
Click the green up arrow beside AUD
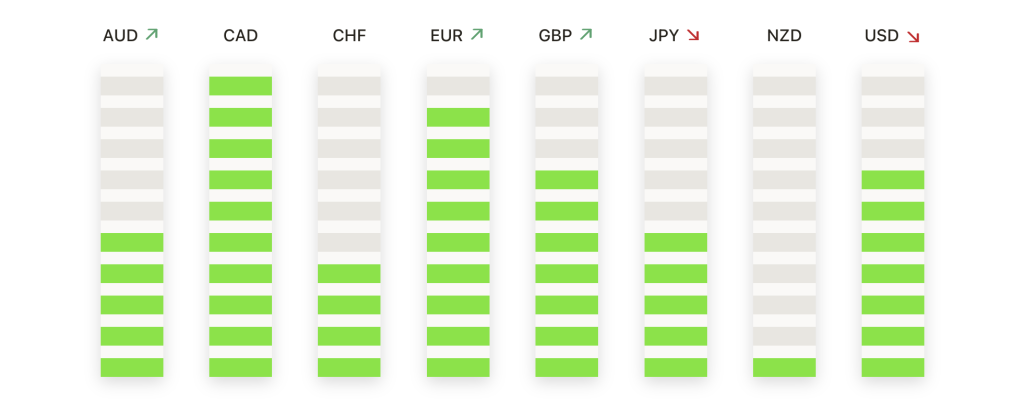click(152, 34)
